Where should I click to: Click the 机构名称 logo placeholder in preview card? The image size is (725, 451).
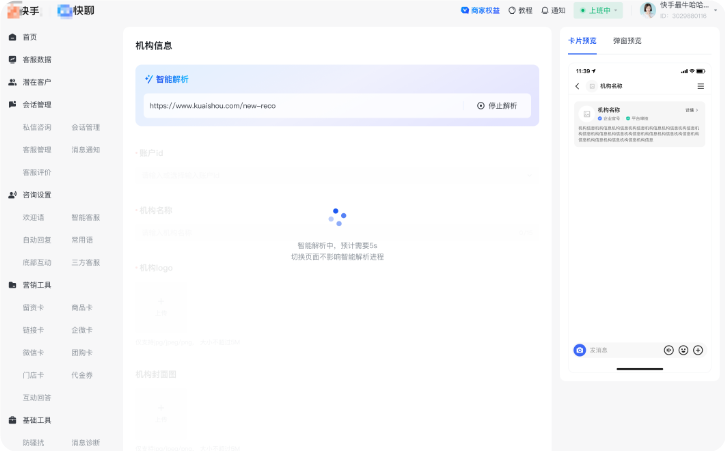click(587, 114)
